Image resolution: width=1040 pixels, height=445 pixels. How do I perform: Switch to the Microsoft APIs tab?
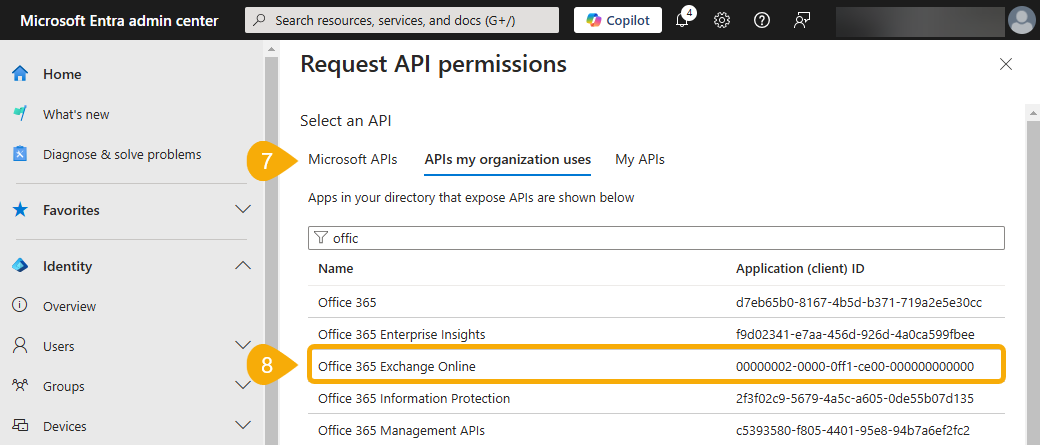pos(352,159)
